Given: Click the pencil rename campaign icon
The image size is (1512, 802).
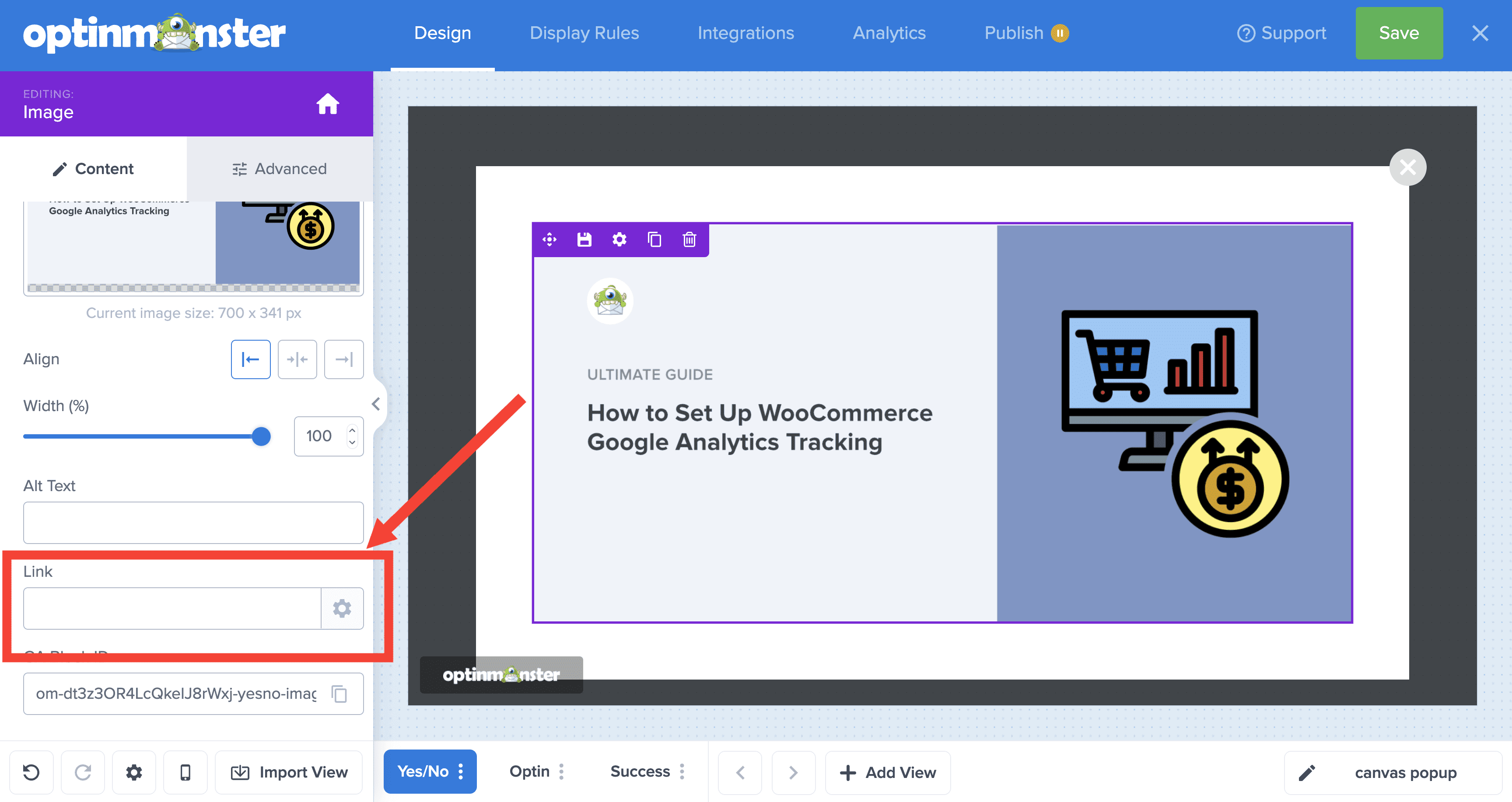Looking at the screenshot, I should pyautogui.click(x=1306, y=773).
